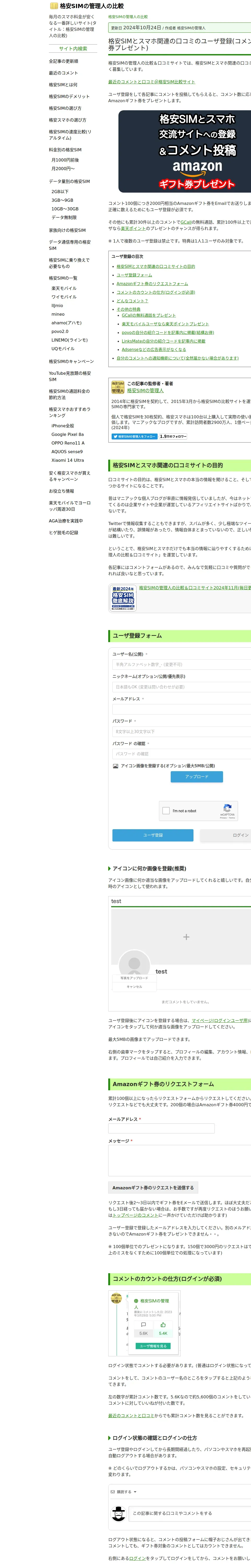Viewport: 251px width, 1568px height.
Task: Click the blue ユーザ登録 button
Action: point(153,835)
